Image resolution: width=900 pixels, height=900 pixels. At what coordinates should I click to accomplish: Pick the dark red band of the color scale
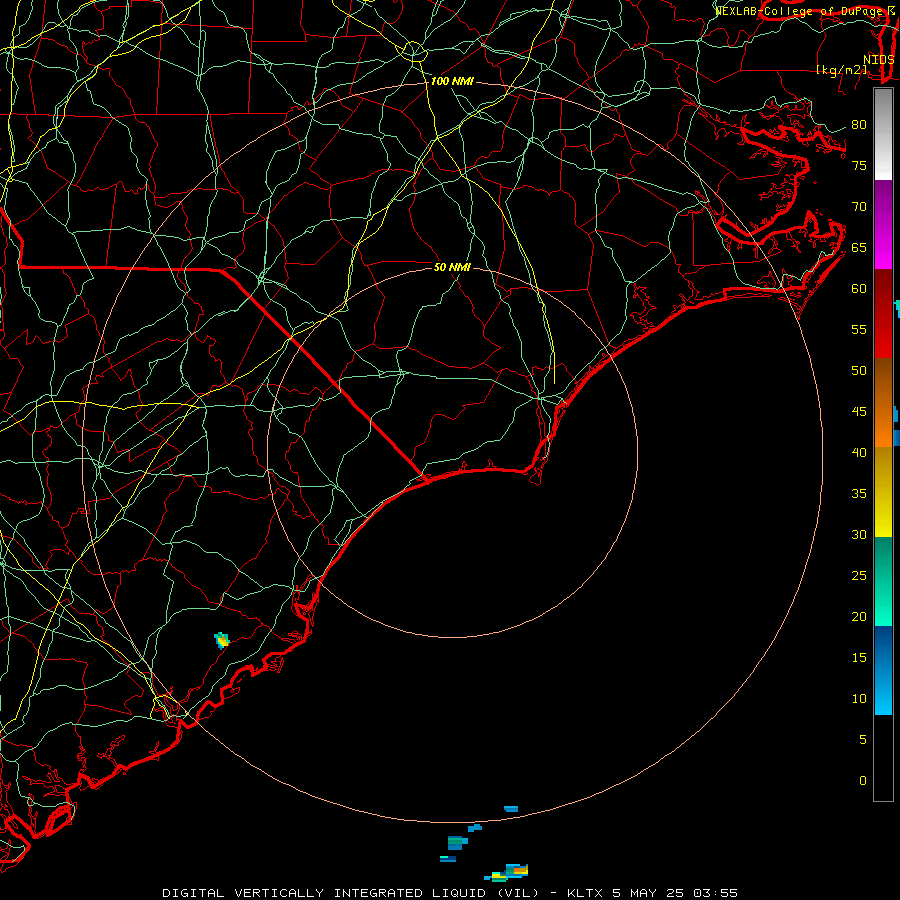(x=883, y=314)
